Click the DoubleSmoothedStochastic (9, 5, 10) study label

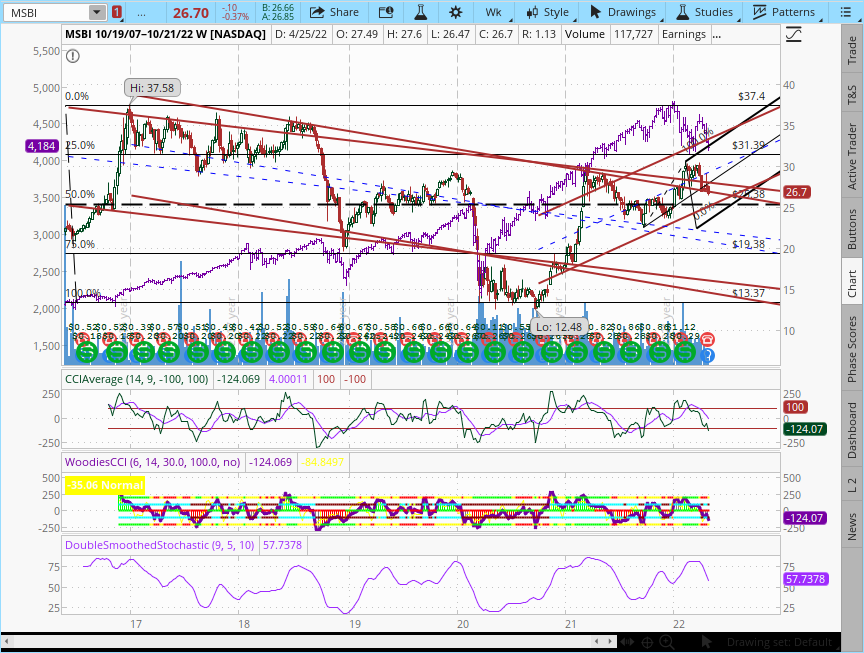[x=159, y=545]
